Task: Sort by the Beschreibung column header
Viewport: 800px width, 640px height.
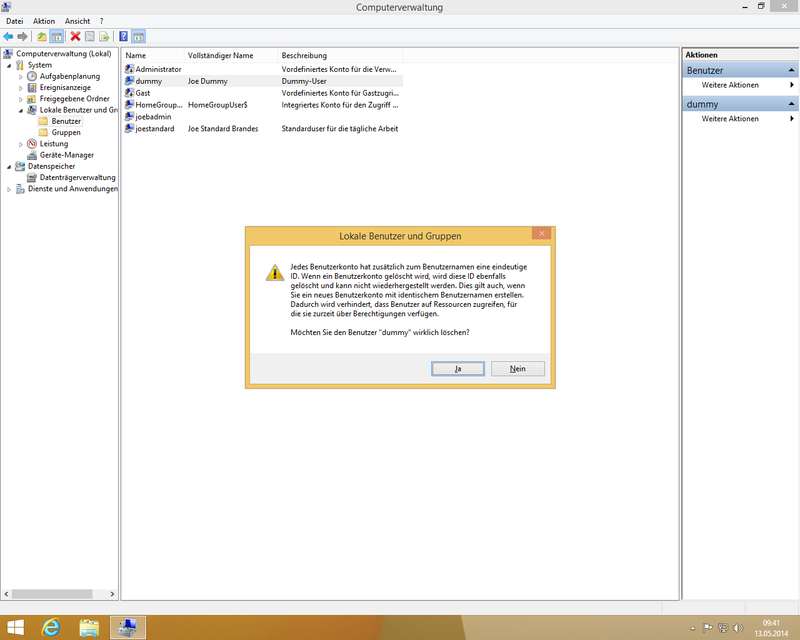Action: point(340,55)
